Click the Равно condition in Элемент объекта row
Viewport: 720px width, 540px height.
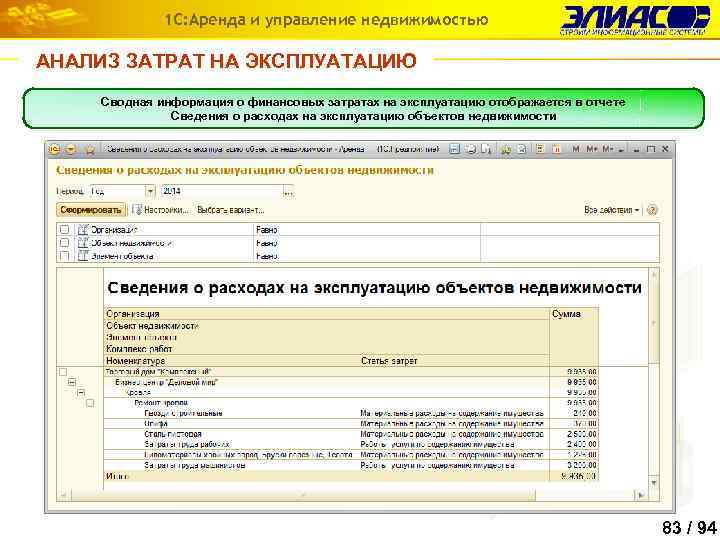pyautogui.click(x=267, y=256)
